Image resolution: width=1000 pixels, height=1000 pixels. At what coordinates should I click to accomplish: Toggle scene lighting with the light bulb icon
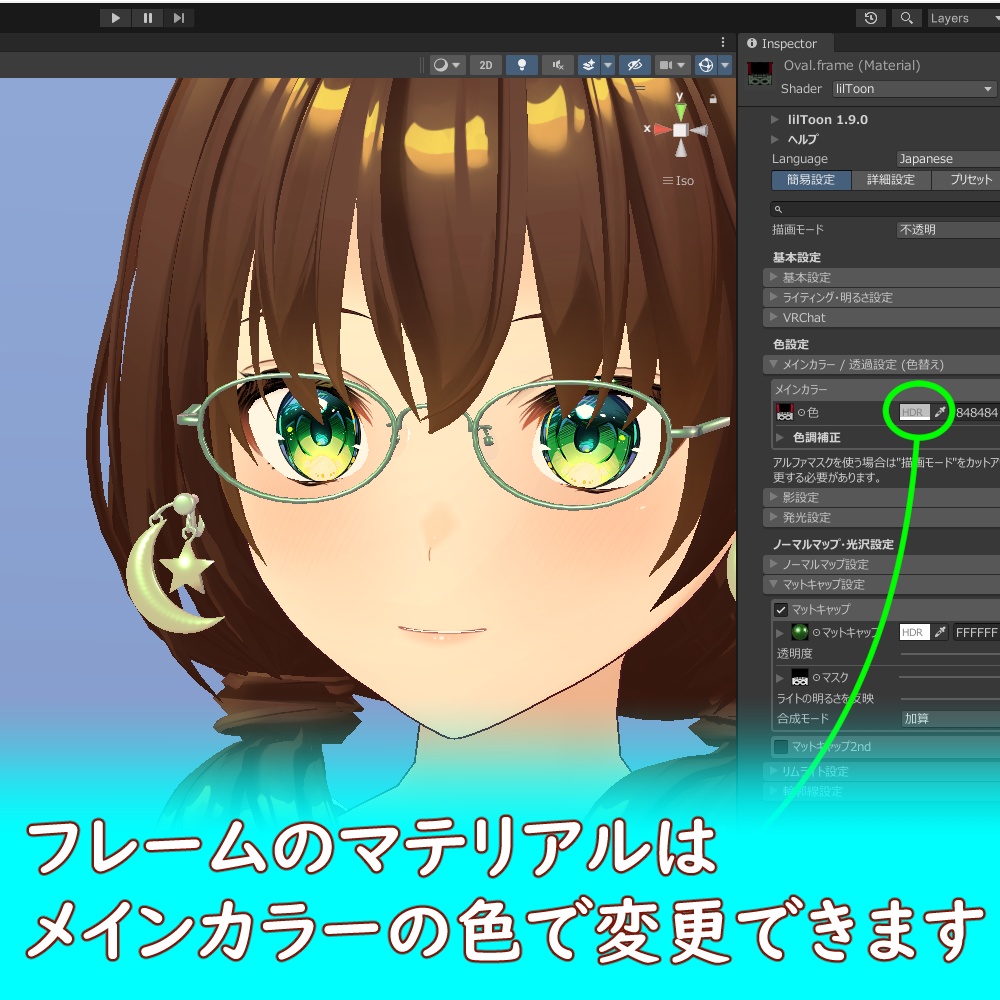tap(521, 64)
